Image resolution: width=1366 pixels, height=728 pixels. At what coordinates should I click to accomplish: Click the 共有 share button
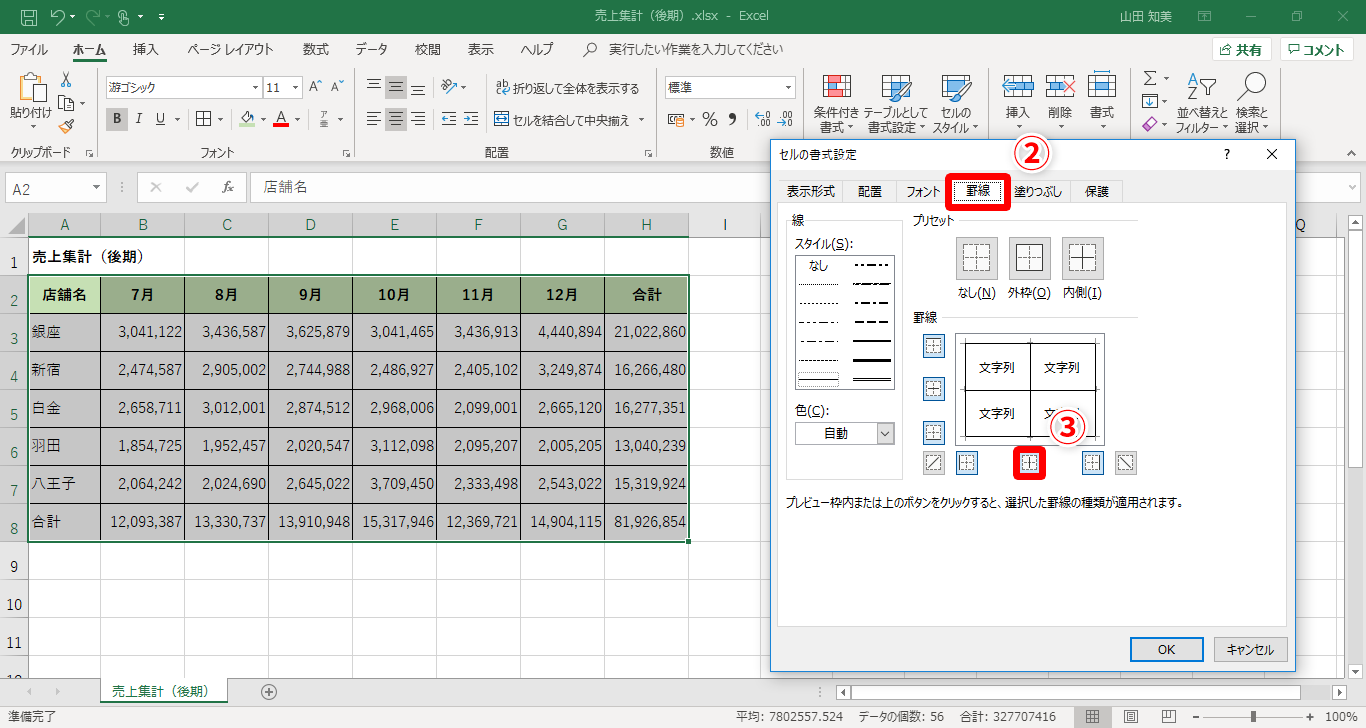coord(1241,49)
